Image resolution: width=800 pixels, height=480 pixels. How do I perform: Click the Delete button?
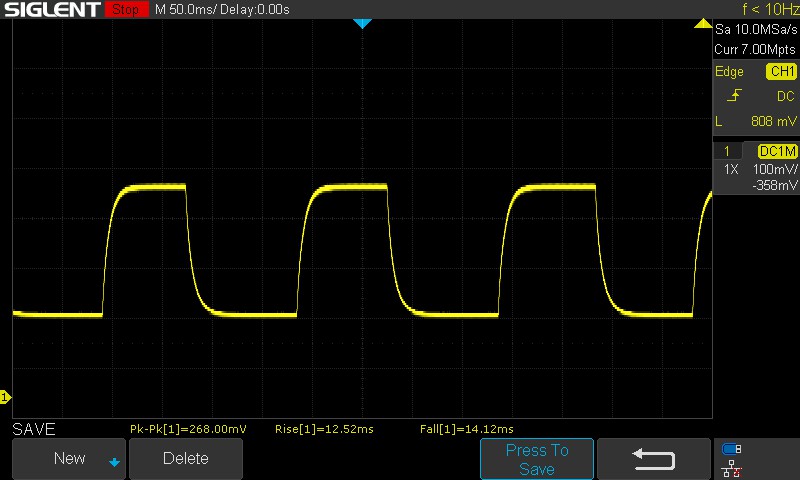point(186,458)
